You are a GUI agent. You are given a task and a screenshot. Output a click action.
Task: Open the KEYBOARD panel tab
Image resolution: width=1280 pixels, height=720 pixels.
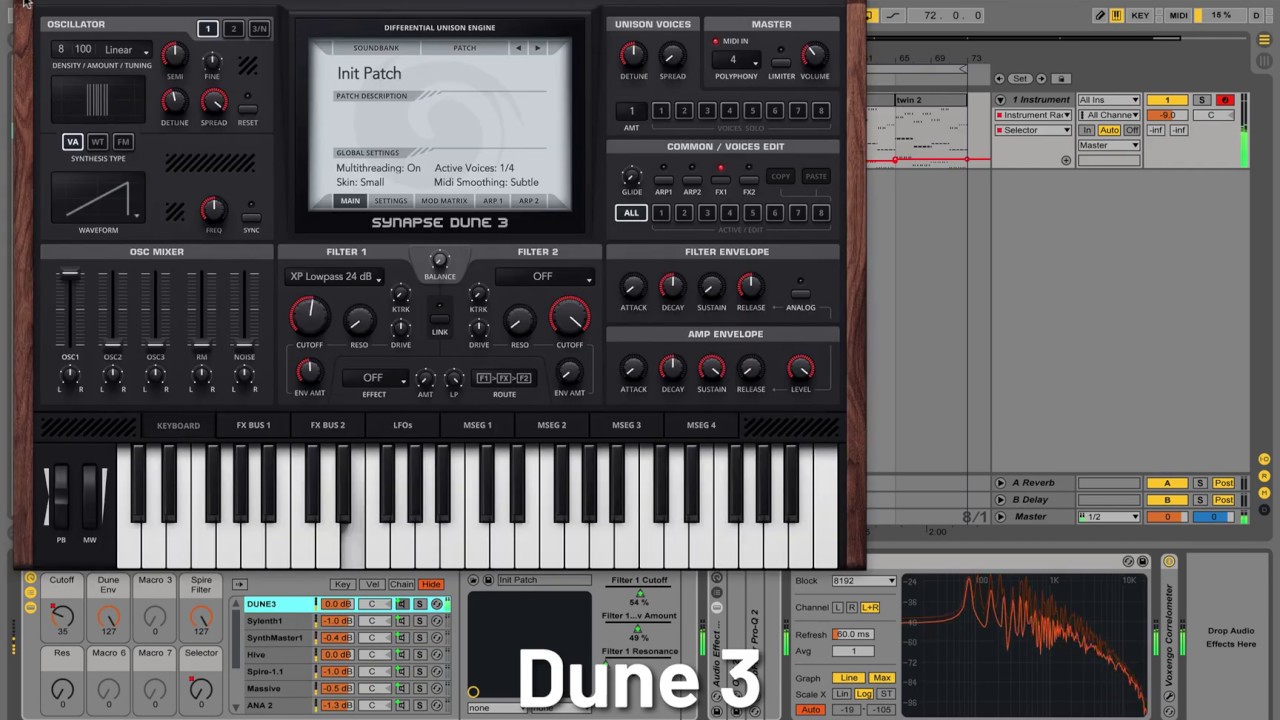178,426
